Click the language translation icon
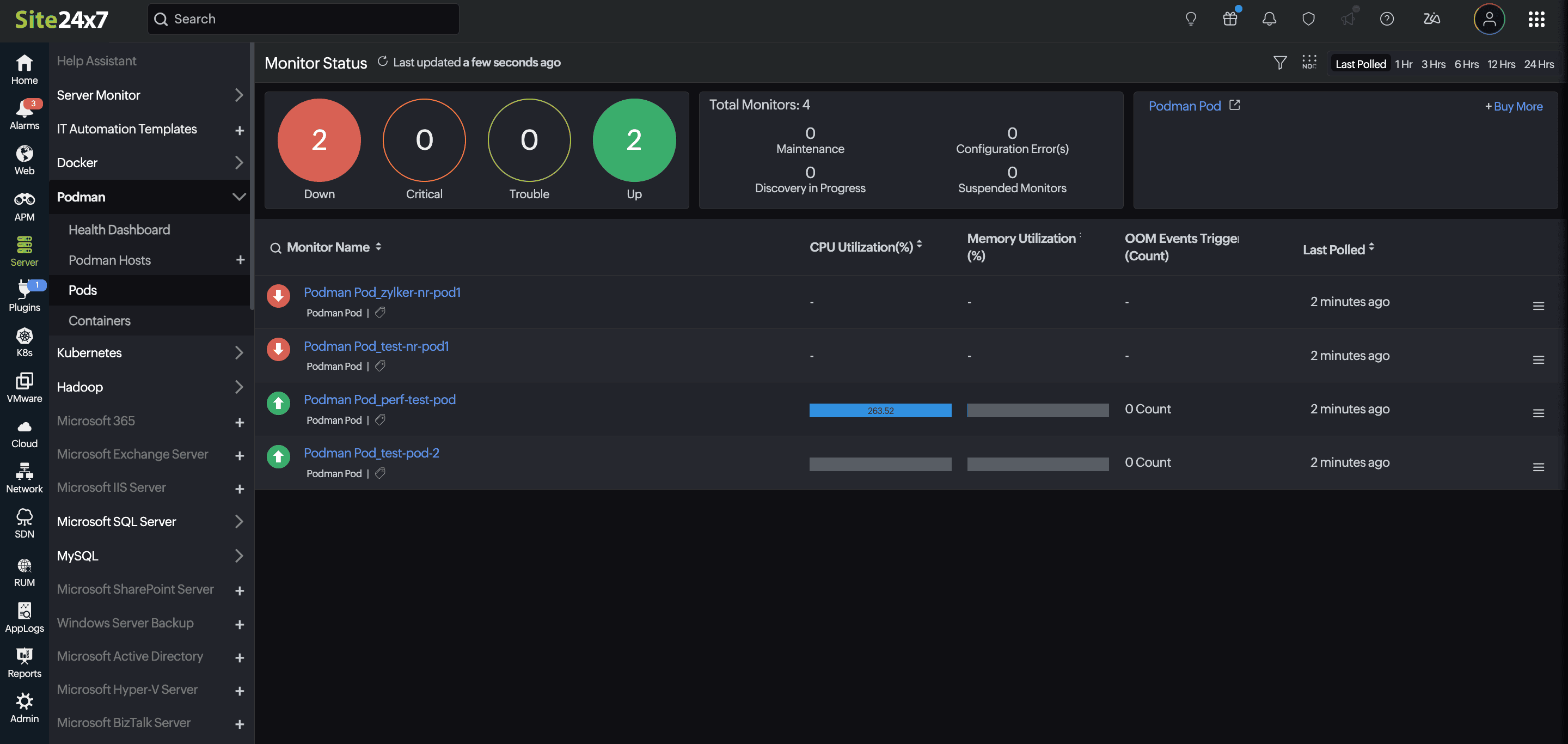This screenshot has width=1568, height=744. point(1432,19)
